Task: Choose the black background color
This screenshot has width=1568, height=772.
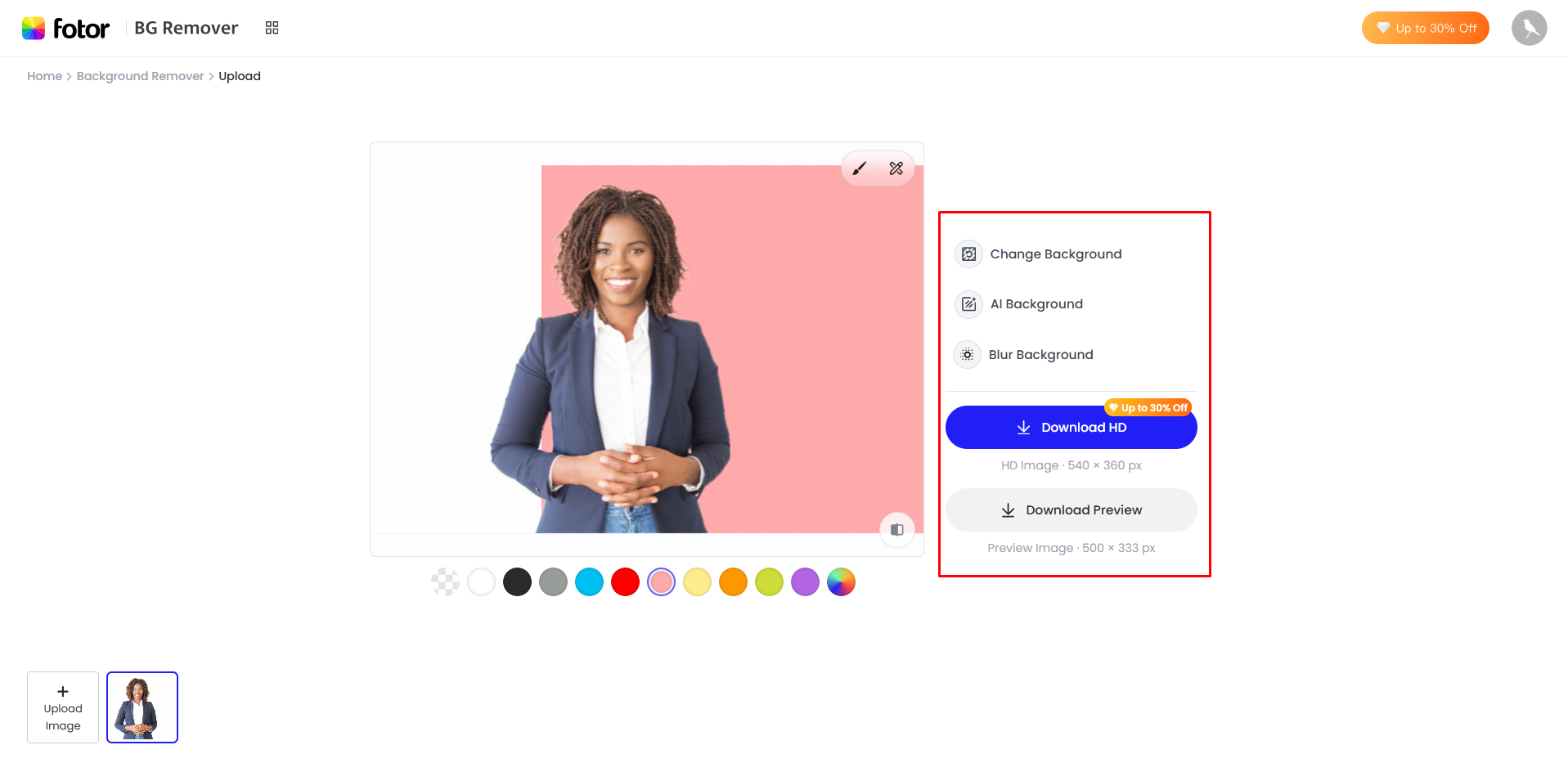Action: [517, 582]
